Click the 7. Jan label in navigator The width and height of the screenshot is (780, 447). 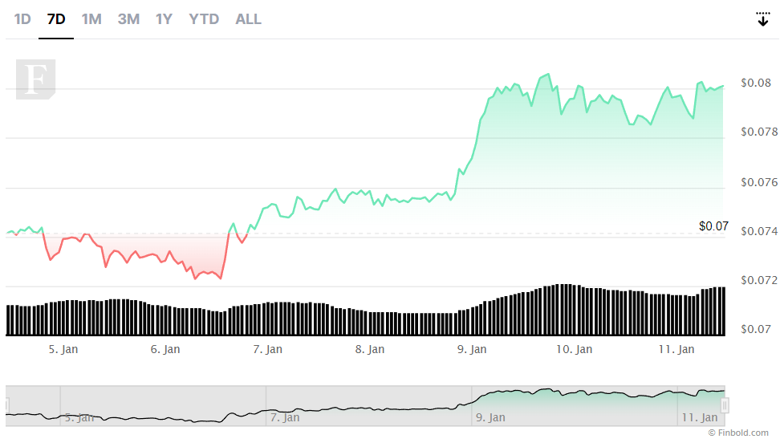tap(284, 416)
